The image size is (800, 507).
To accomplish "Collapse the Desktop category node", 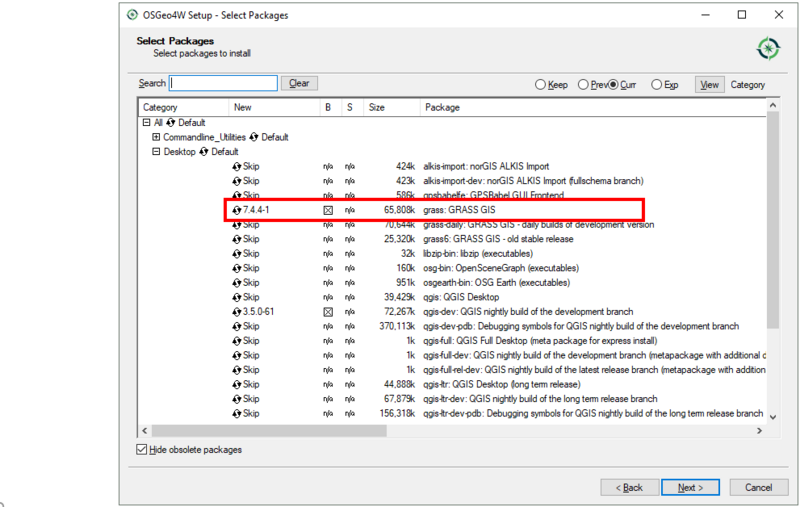I will [x=157, y=152].
